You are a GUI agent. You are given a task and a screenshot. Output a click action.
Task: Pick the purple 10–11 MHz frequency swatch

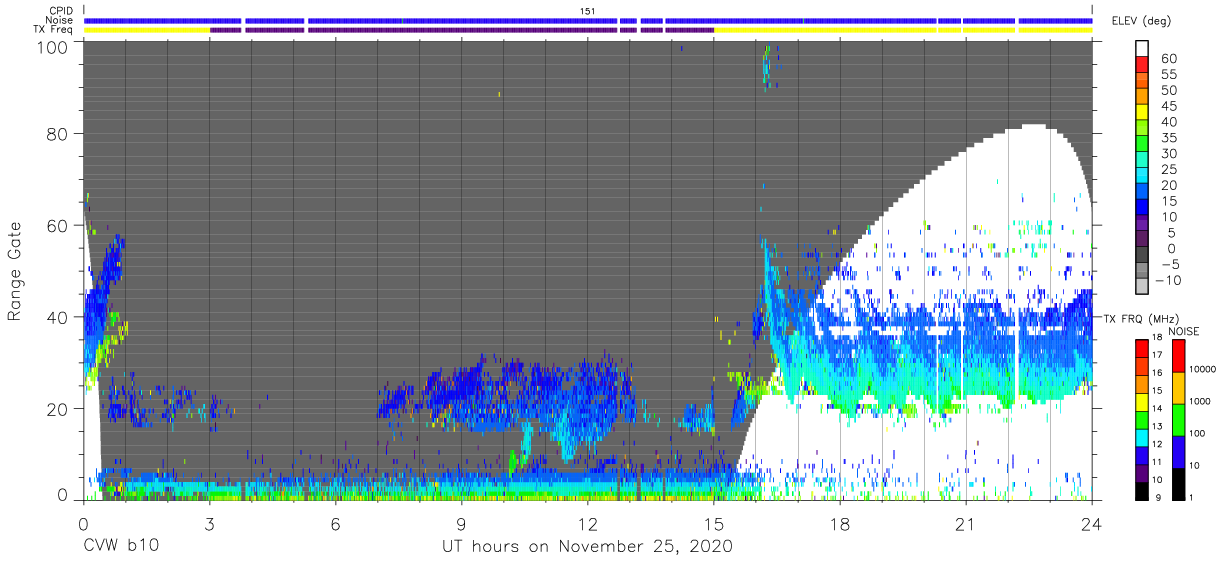click(1144, 473)
